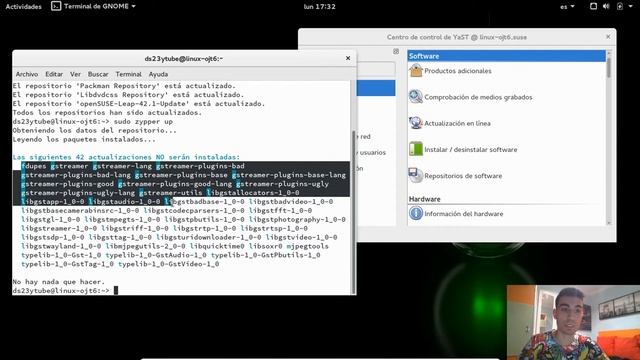The width and height of the screenshot is (640, 360).
Task: Open Actividades overview
Action: (23, 6)
